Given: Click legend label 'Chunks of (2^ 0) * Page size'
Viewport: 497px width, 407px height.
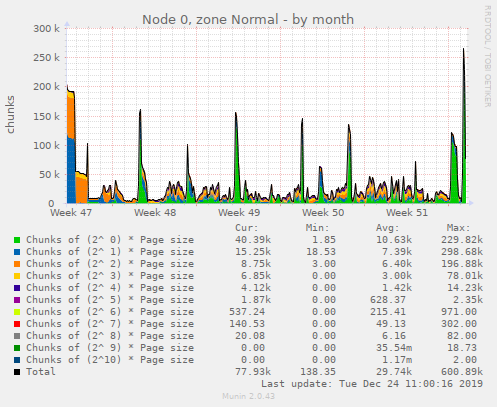Looking at the screenshot, I should (110, 240).
